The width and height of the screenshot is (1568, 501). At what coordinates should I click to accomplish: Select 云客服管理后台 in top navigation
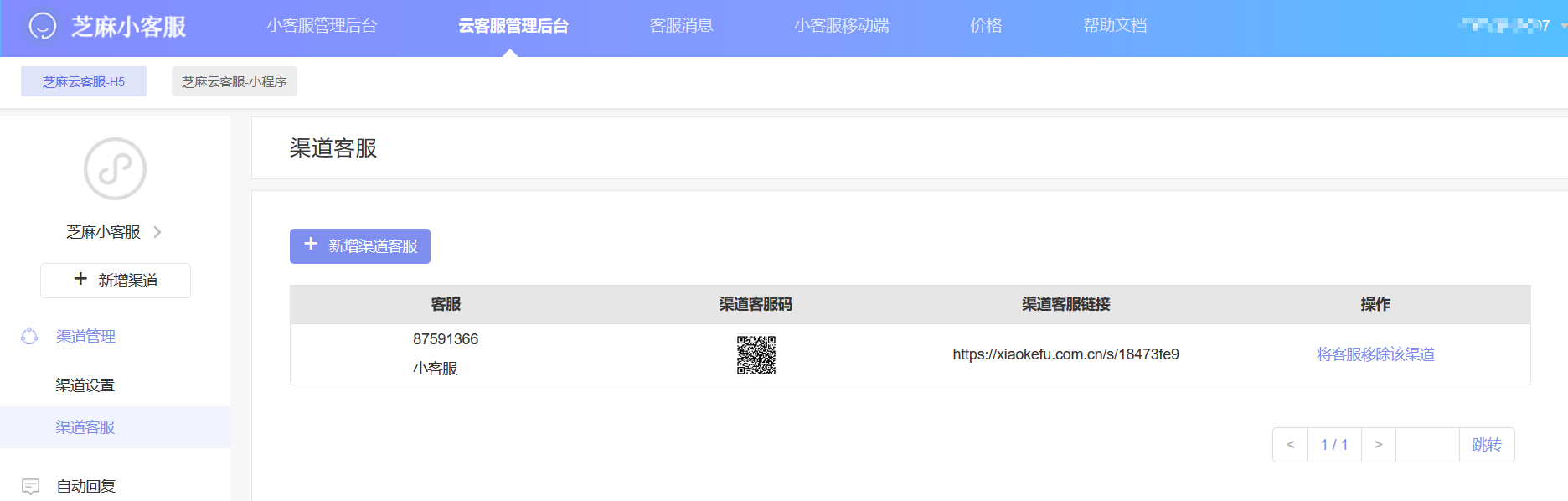point(513,26)
